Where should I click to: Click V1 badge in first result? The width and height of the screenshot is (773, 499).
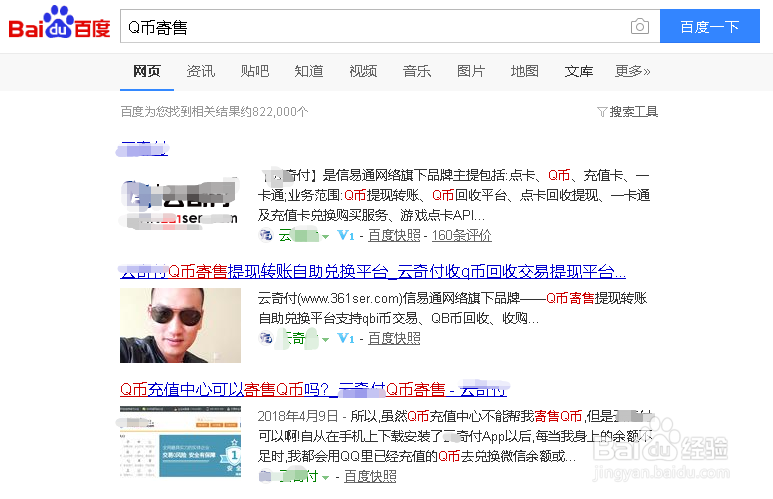[346, 235]
